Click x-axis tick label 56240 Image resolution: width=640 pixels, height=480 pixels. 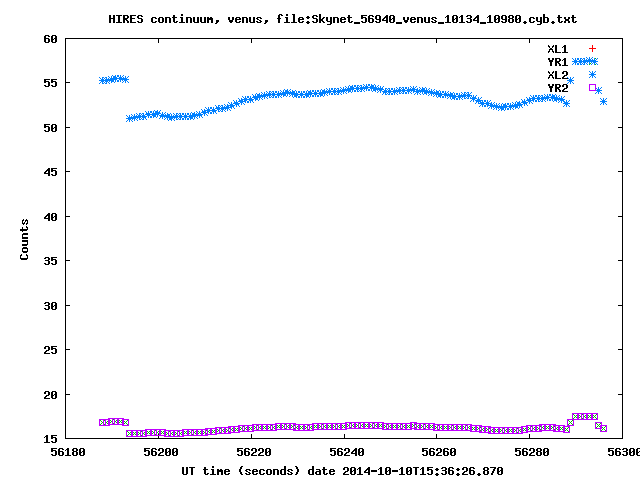[347, 453]
